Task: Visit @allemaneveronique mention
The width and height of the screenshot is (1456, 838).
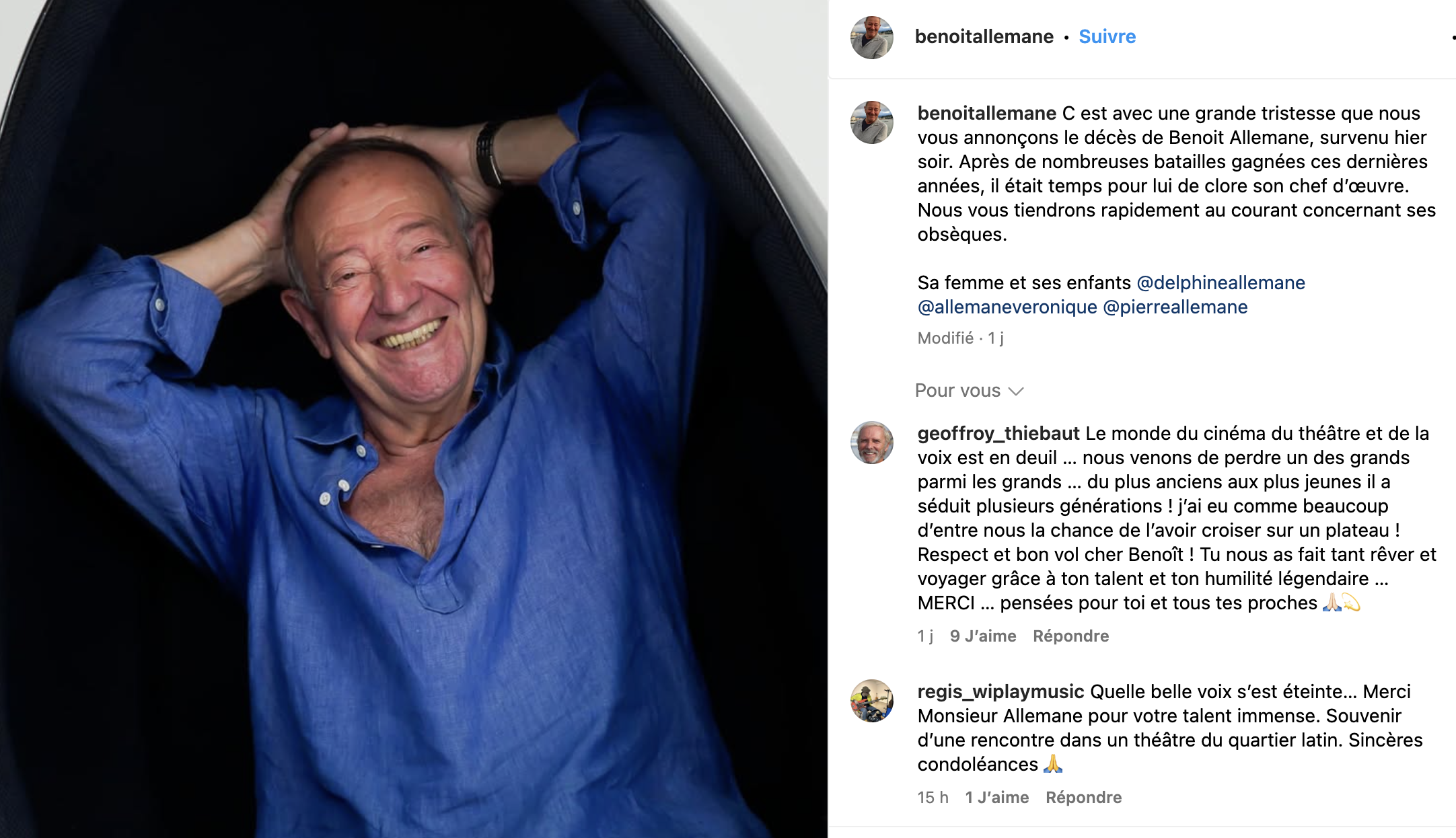Action: coord(1007,307)
